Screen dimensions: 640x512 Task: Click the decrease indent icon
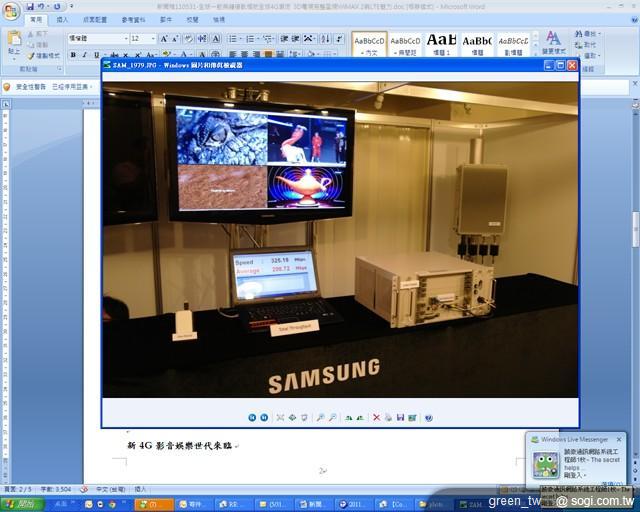point(284,39)
